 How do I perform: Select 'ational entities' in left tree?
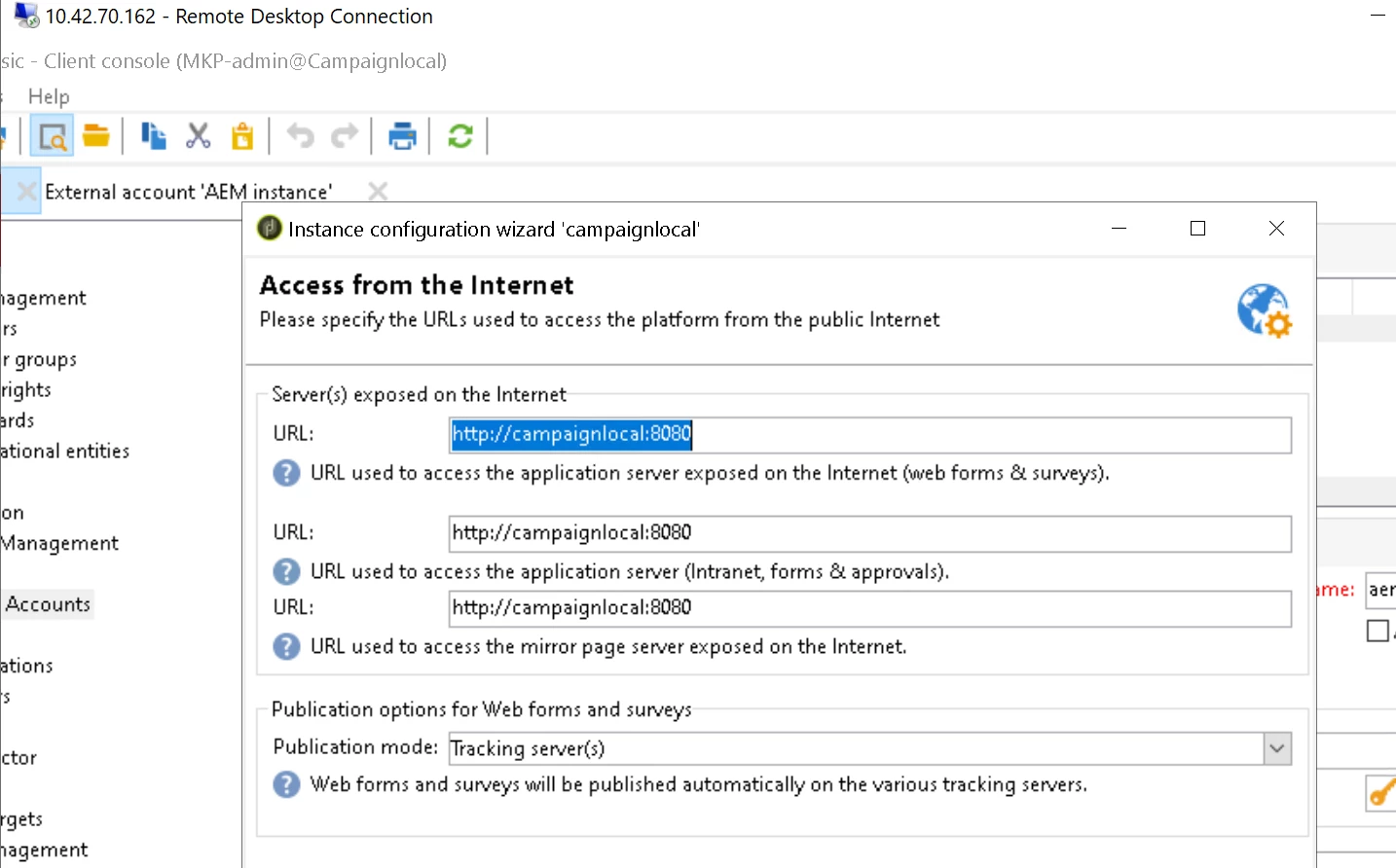65,451
